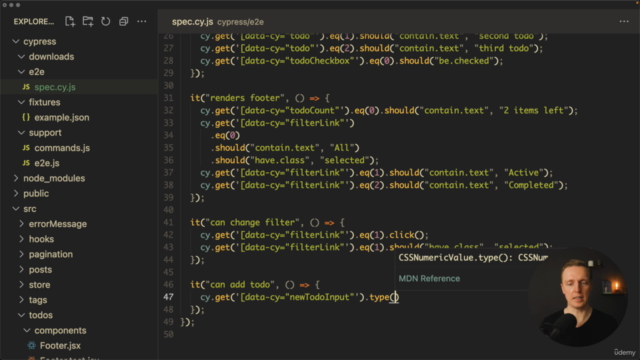Open Explorer more actions ellipsis menu

pyautogui.click(x=142, y=21)
